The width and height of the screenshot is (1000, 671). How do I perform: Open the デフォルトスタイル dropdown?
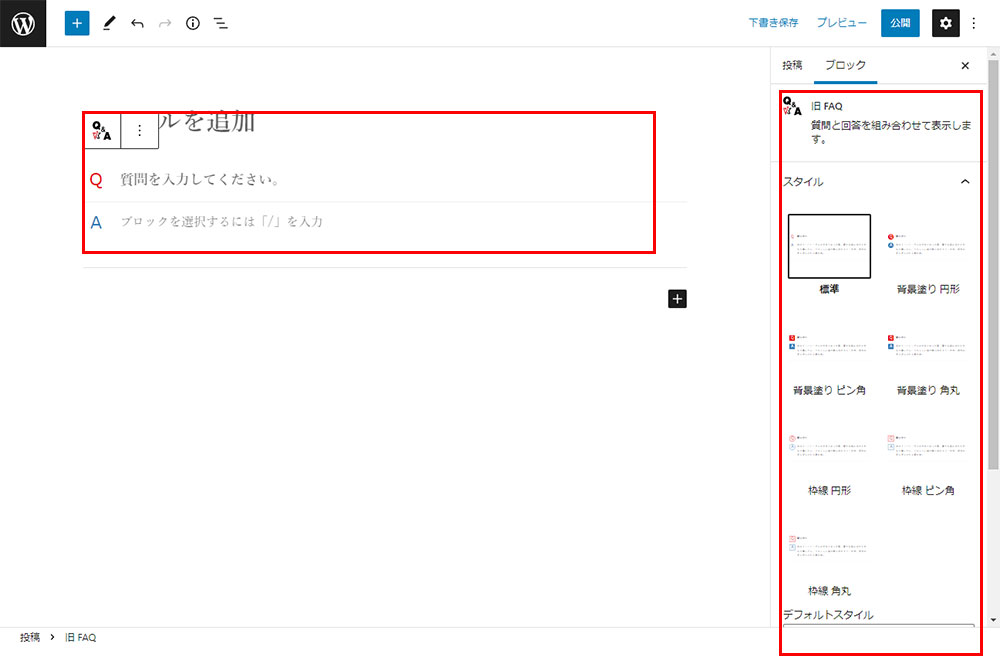pyautogui.click(x=878, y=630)
